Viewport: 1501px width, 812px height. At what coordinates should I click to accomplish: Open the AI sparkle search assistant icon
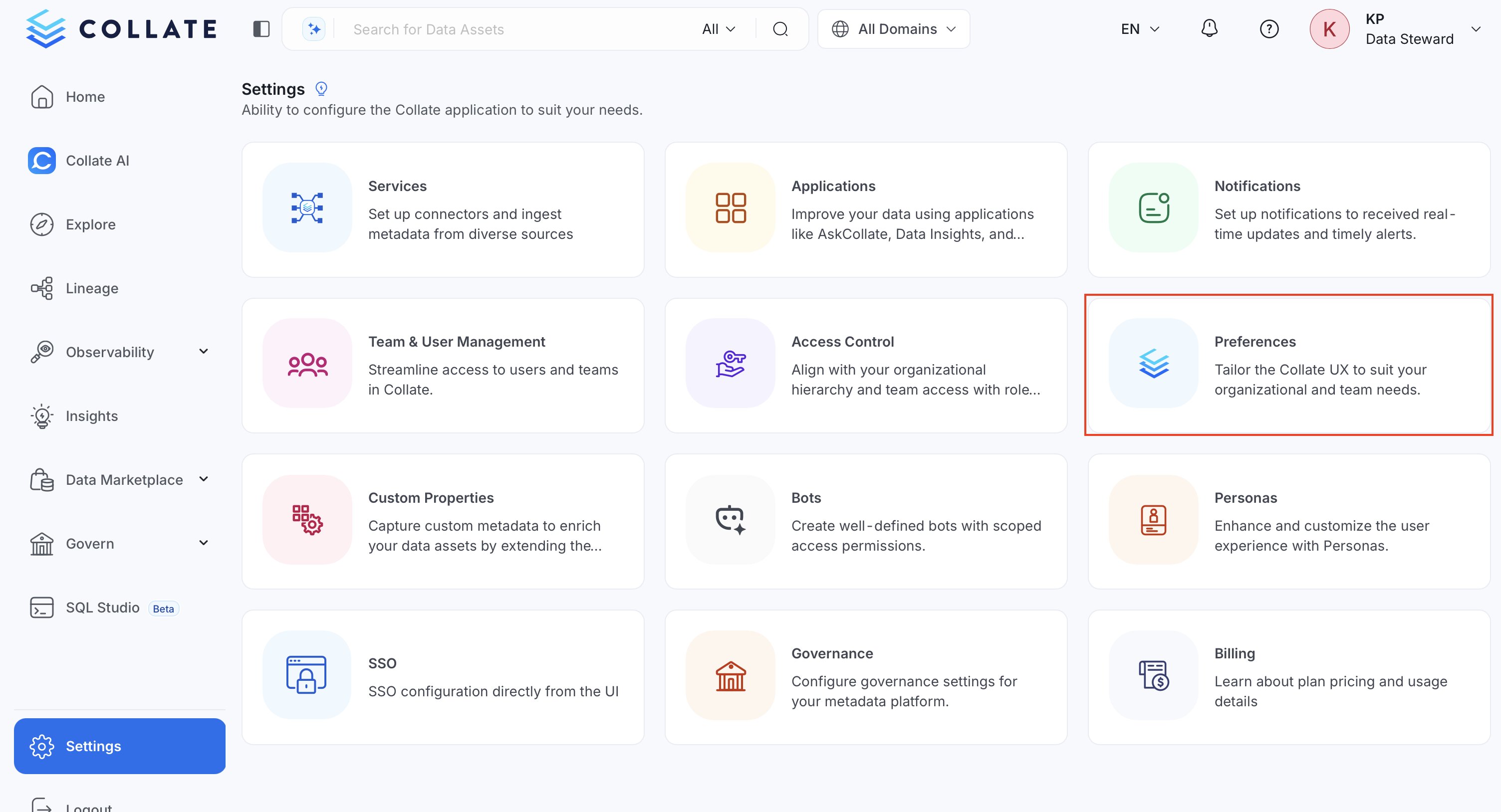(314, 29)
